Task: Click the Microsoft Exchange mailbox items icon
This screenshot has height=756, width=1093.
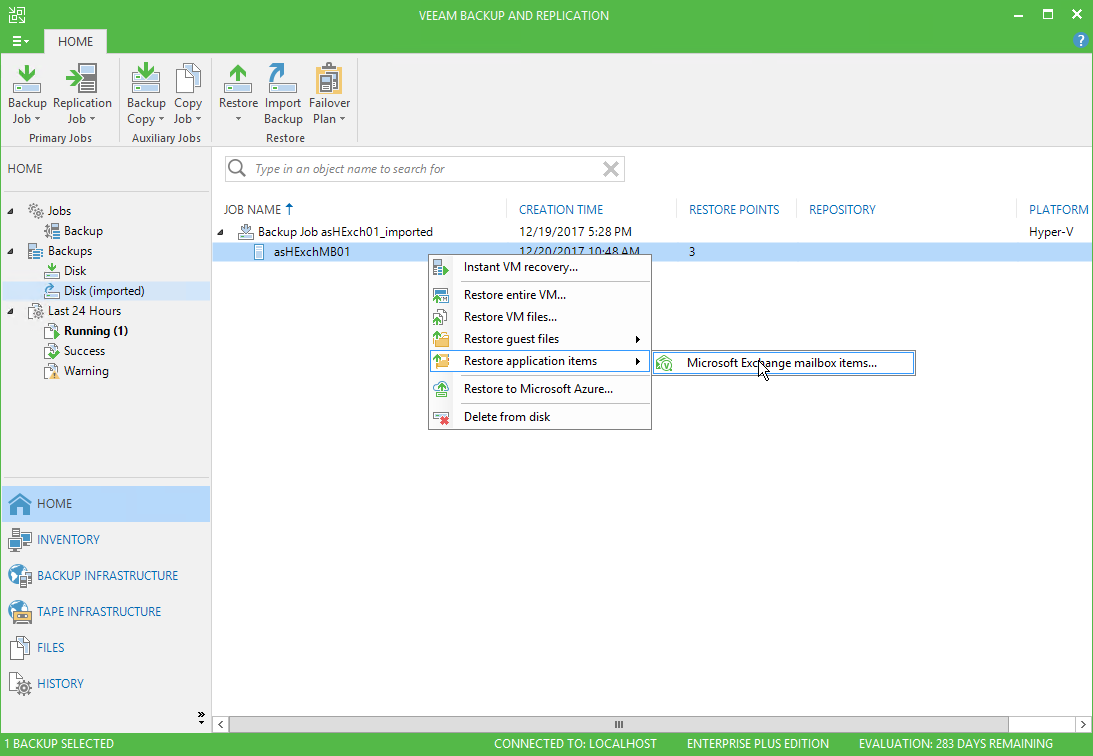Action: (664, 363)
